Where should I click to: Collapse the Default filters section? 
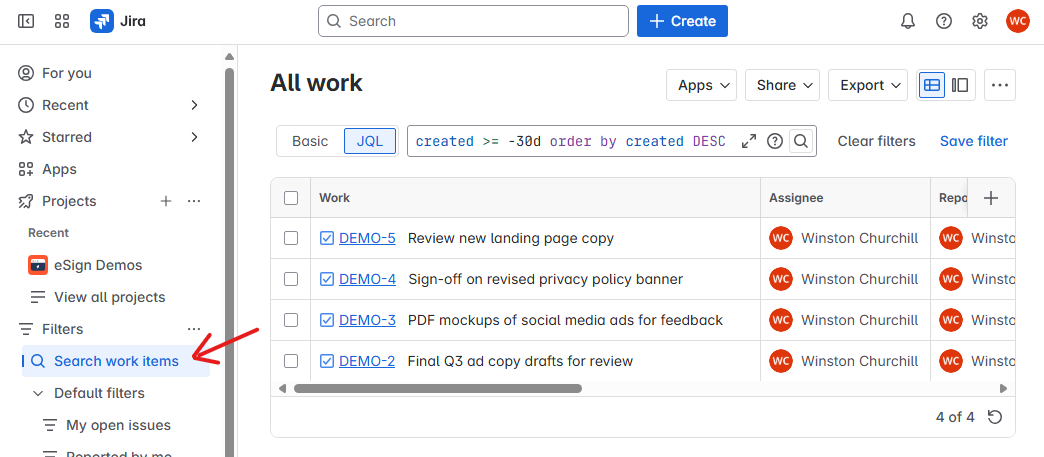[38, 393]
